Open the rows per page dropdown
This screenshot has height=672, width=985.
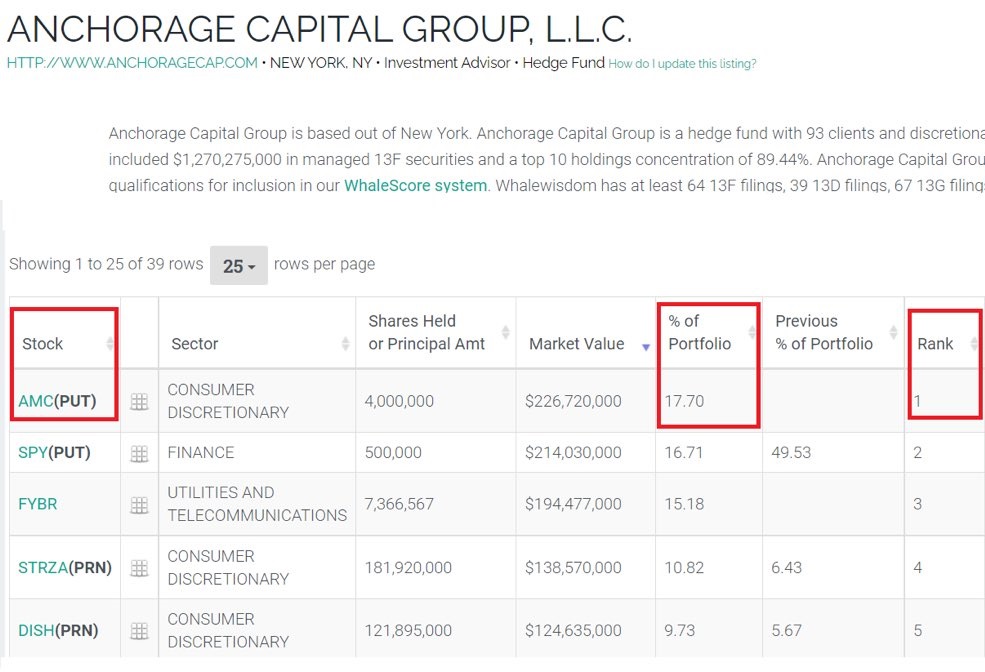[238, 264]
